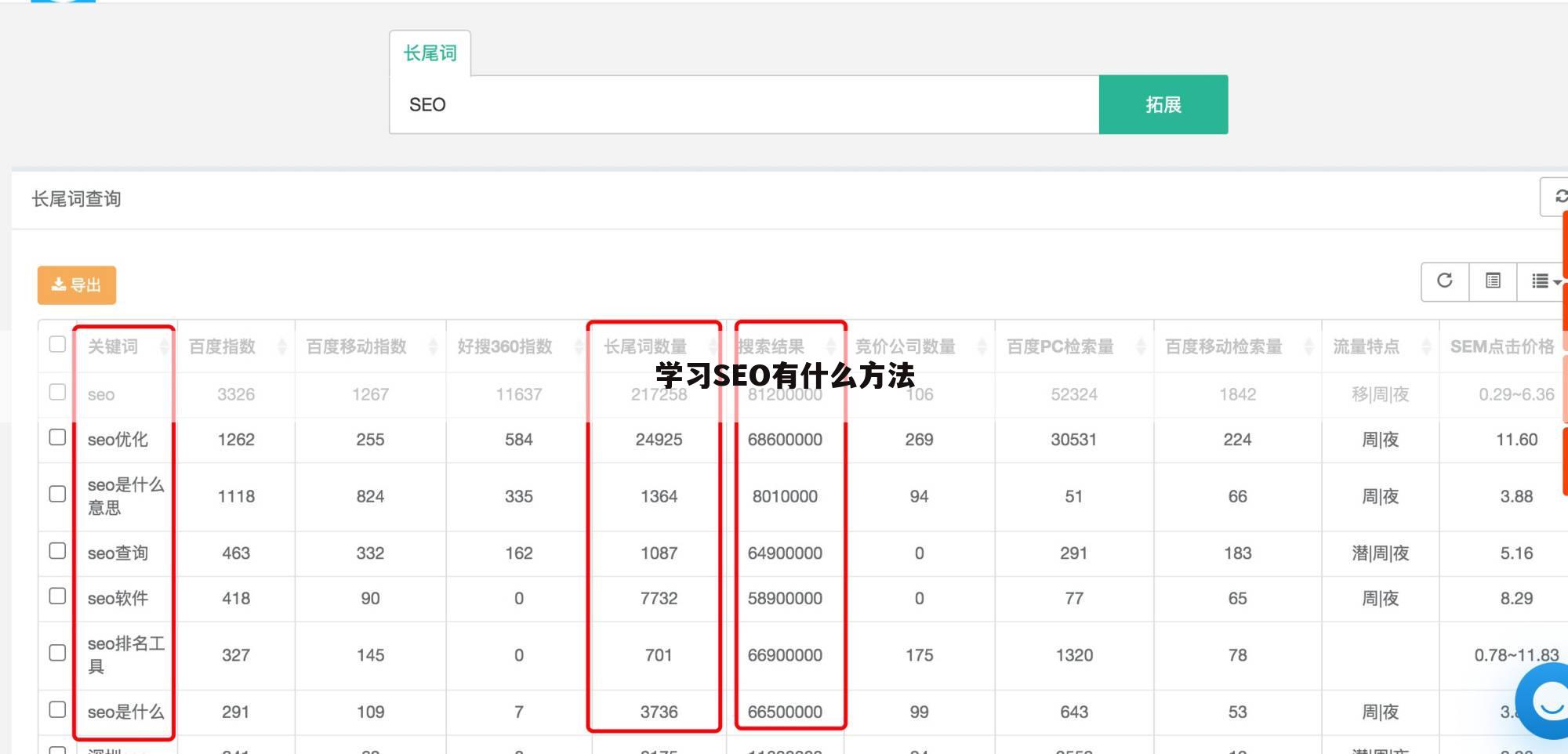Screen dimensions: 1568x754
Task: Click the green 拓展 expand button
Action: 1163,103
